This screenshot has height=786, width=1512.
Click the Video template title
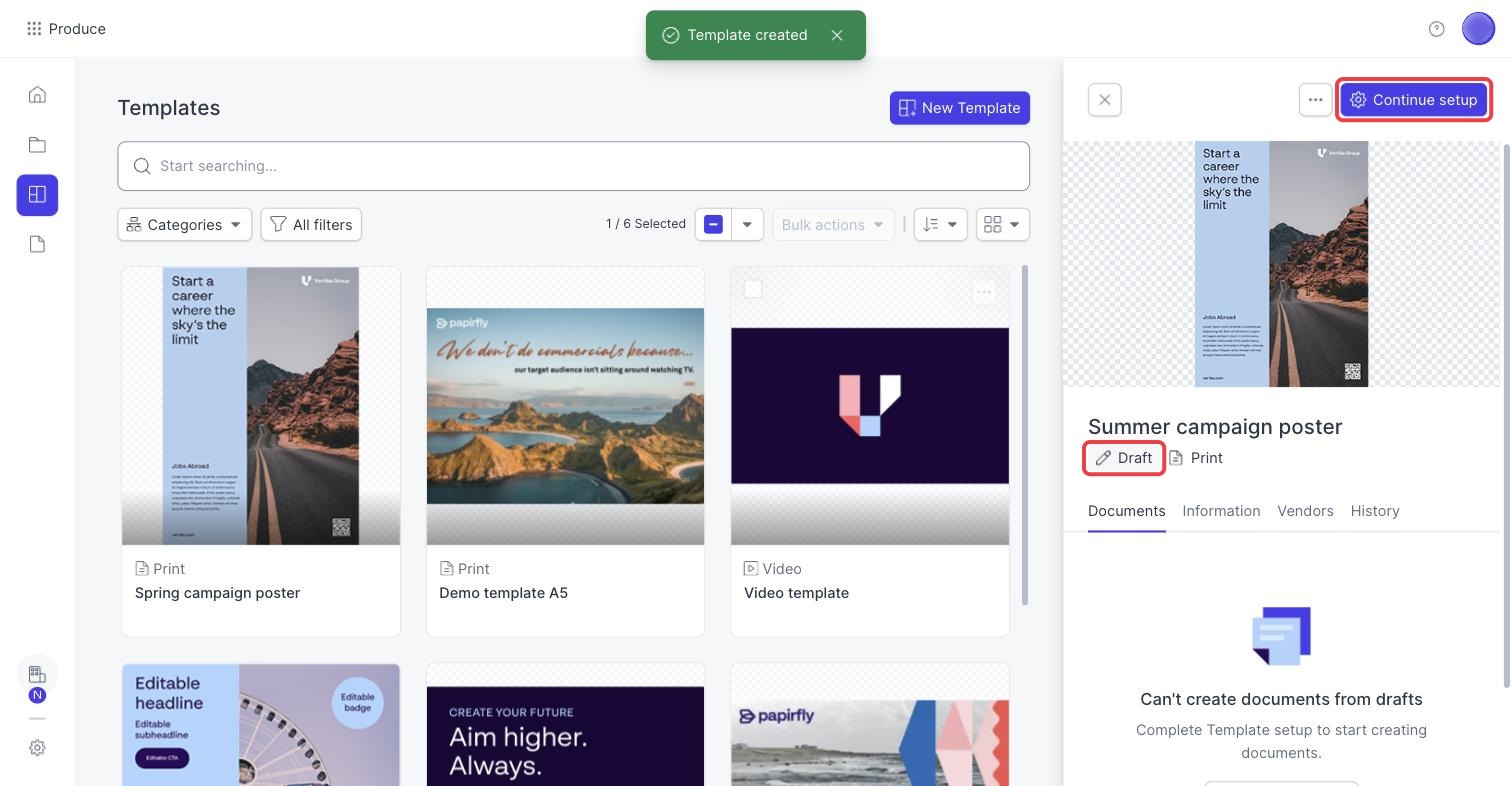click(797, 593)
